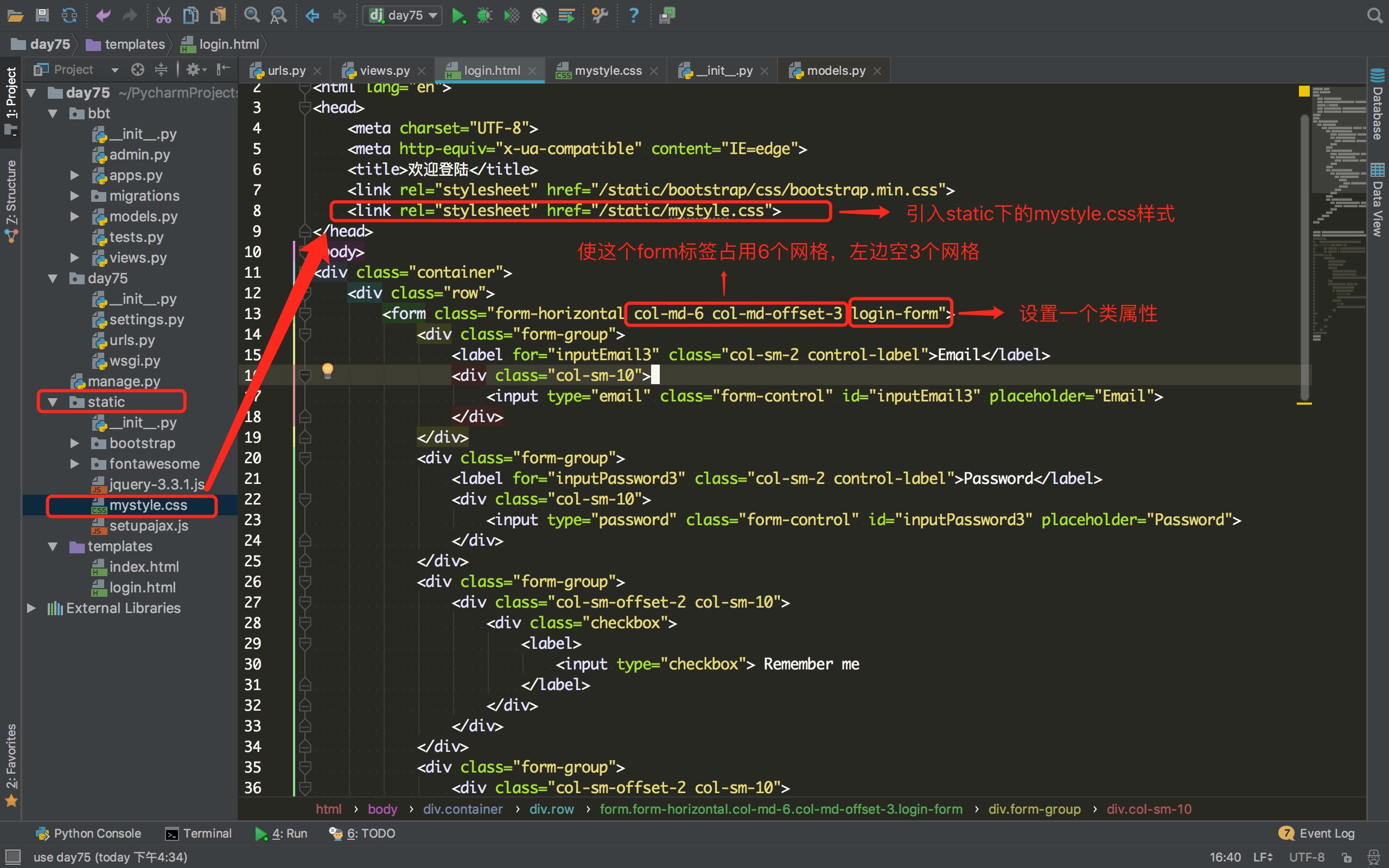The image size is (1389, 868).
Task: Open Settings via the wrench icon
Action: pos(599,16)
